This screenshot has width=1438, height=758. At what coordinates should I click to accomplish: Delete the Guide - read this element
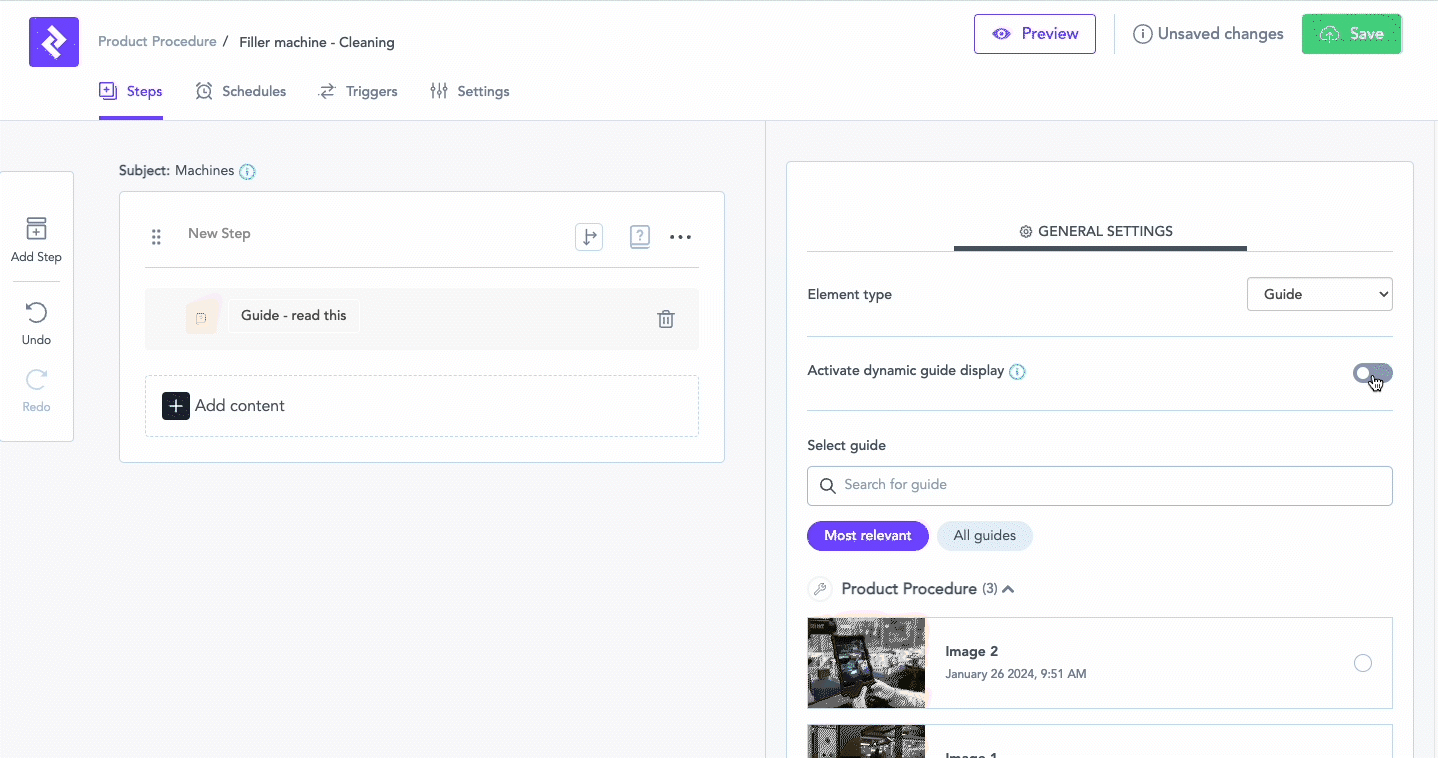[666, 319]
